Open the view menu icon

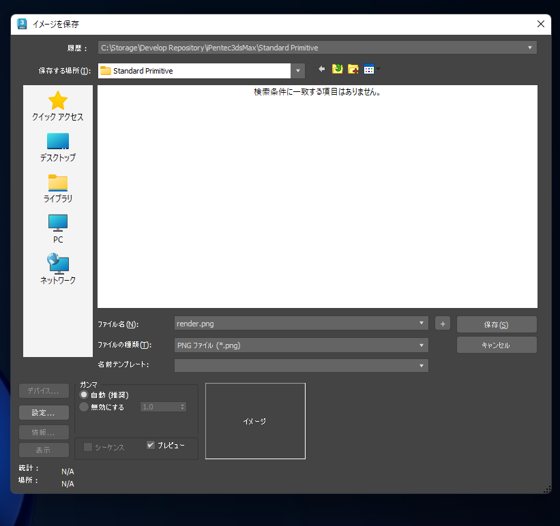coord(370,69)
